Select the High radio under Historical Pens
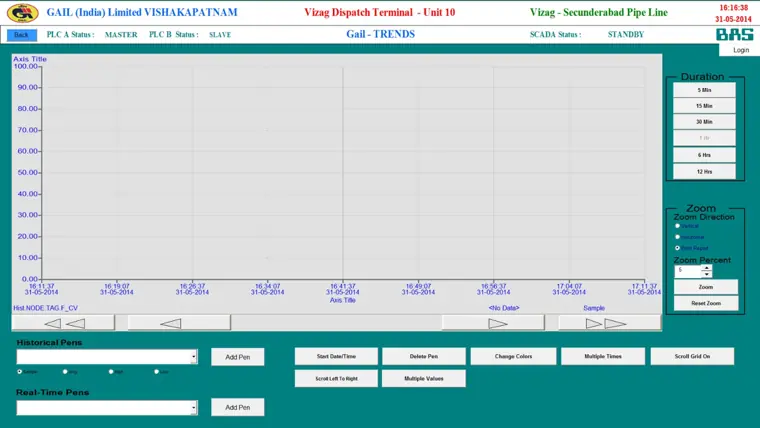The width and height of the screenshot is (760, 428). (111, 372)
